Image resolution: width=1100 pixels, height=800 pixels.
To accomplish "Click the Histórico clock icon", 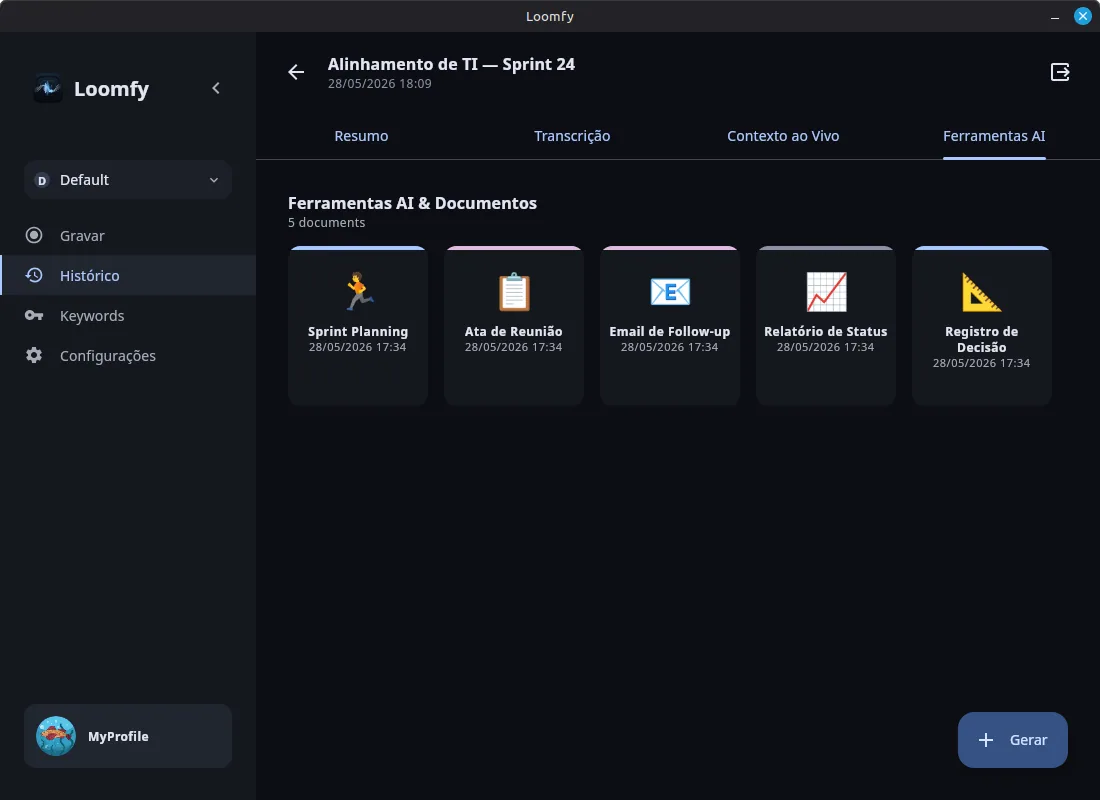I will (34, 275).
